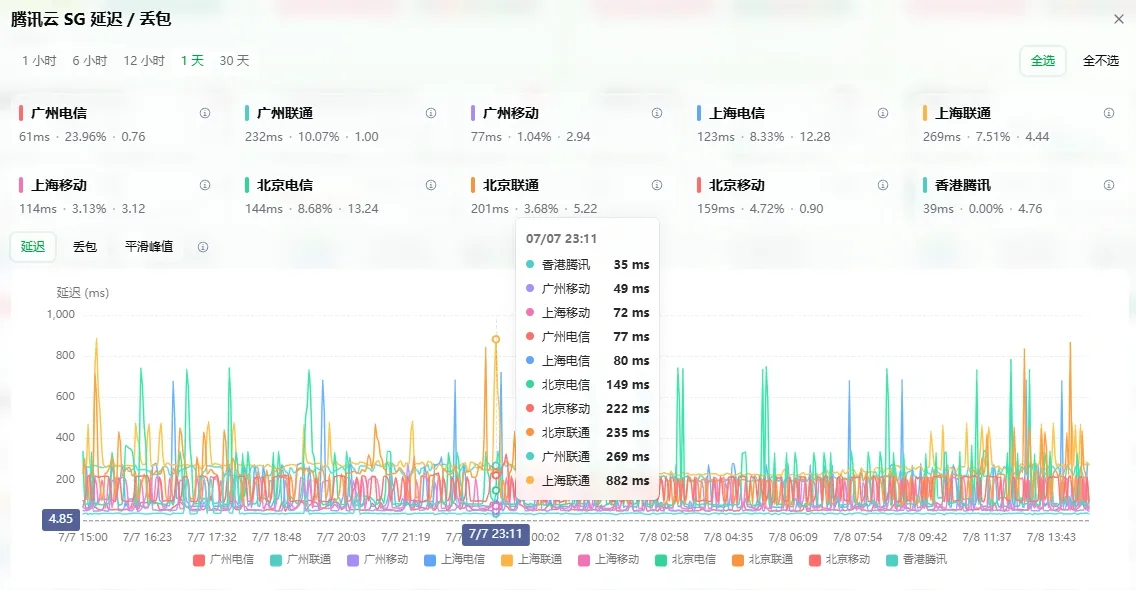
Task: Toggle 上海联通 series in chart legend
Action: pos(532,560)
